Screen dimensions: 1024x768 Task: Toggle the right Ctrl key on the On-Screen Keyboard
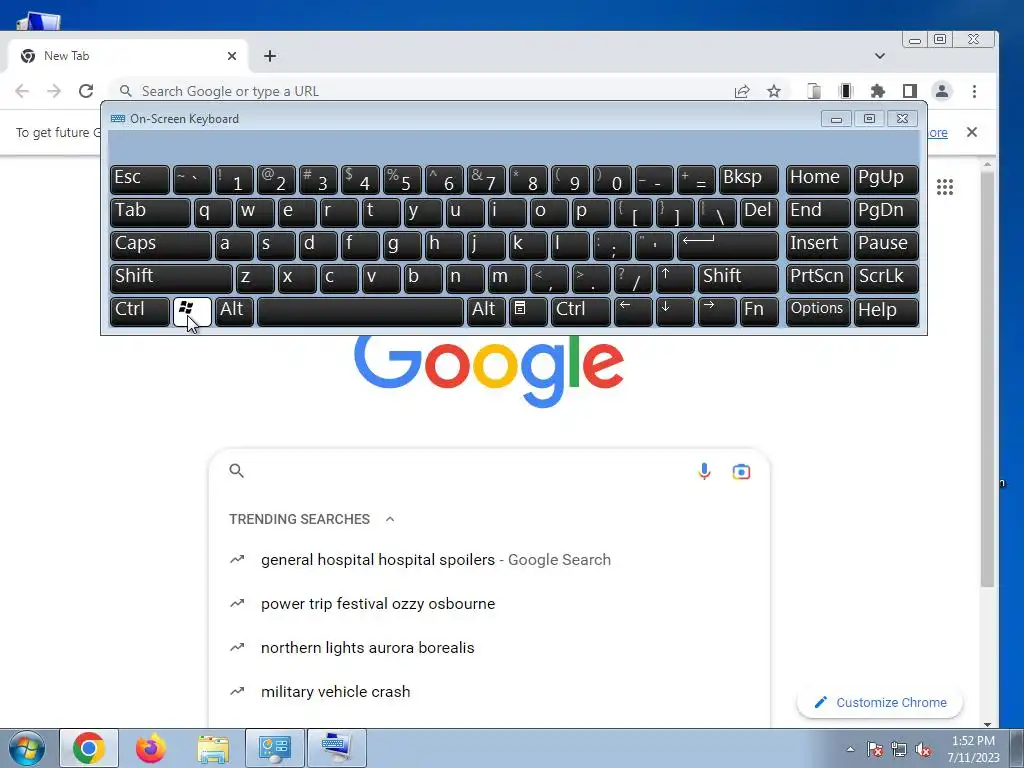[581, 312]
